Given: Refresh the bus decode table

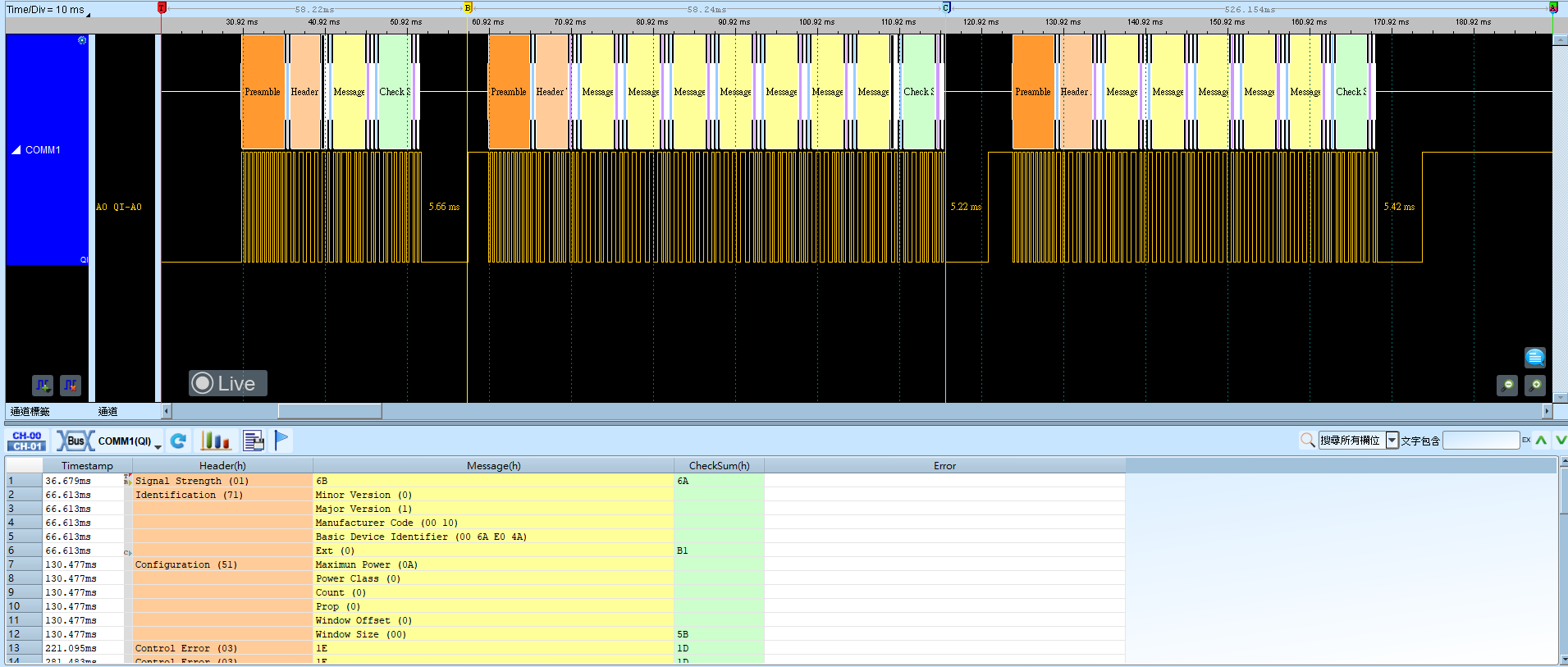Looking at the screenshot, I should point(178,441).
